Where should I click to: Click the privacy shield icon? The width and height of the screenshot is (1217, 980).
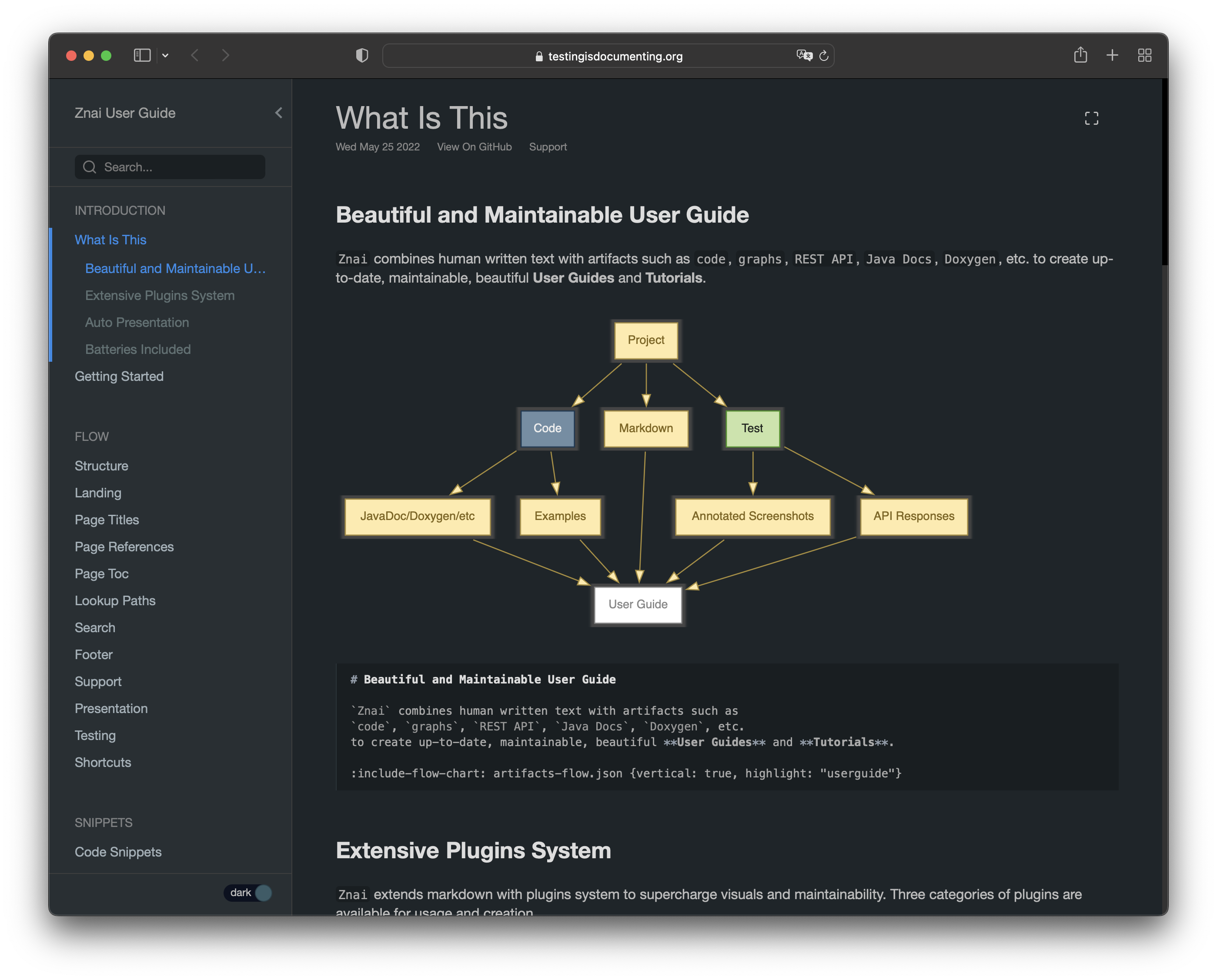(362, 55)
